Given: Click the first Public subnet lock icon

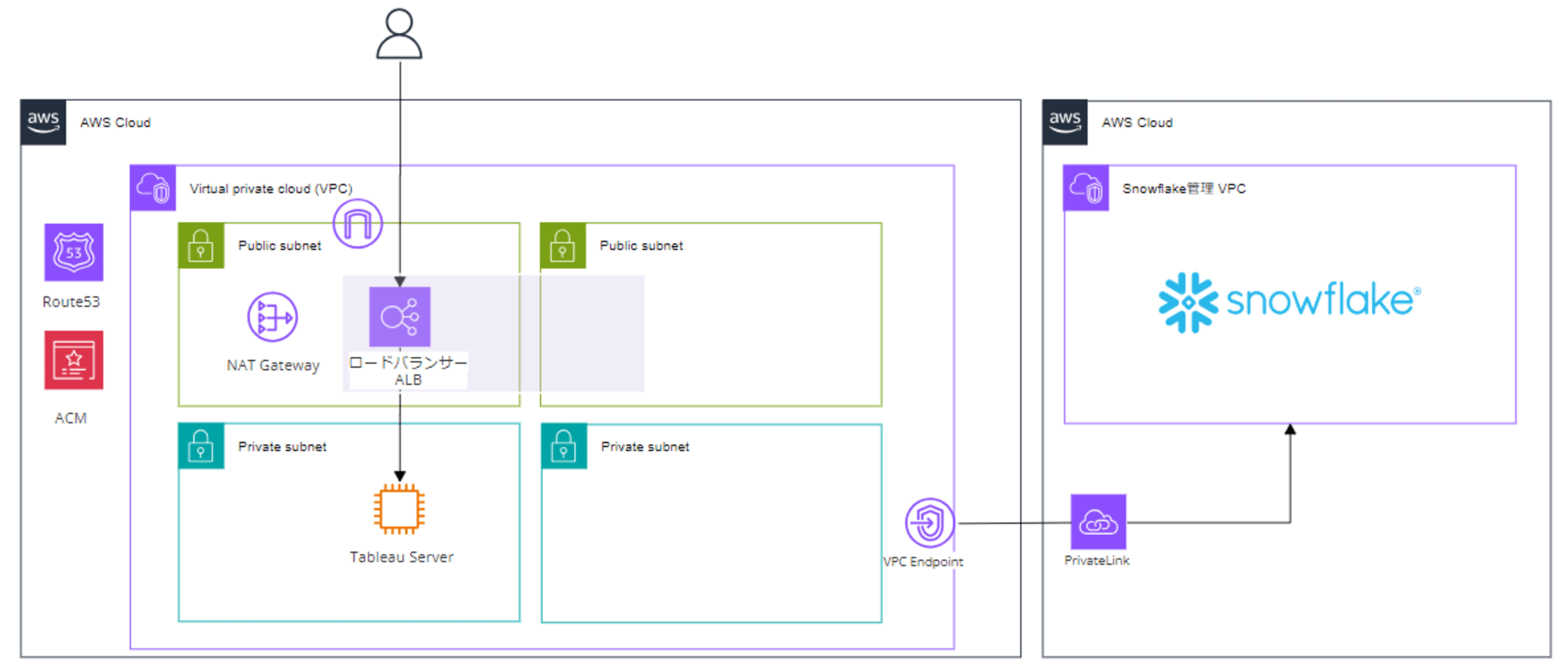Looking at the screenshot, I should 201,245.
